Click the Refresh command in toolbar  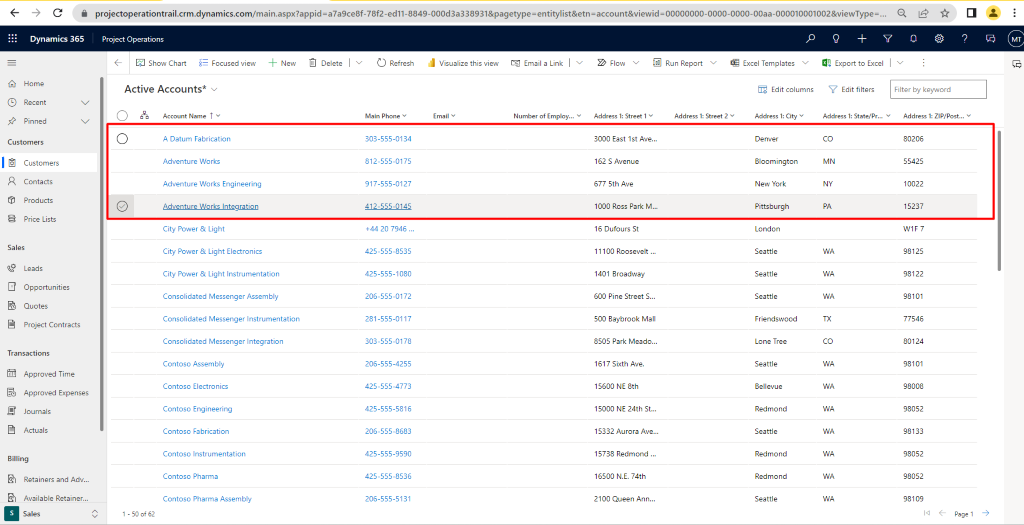tap(395, 63)
